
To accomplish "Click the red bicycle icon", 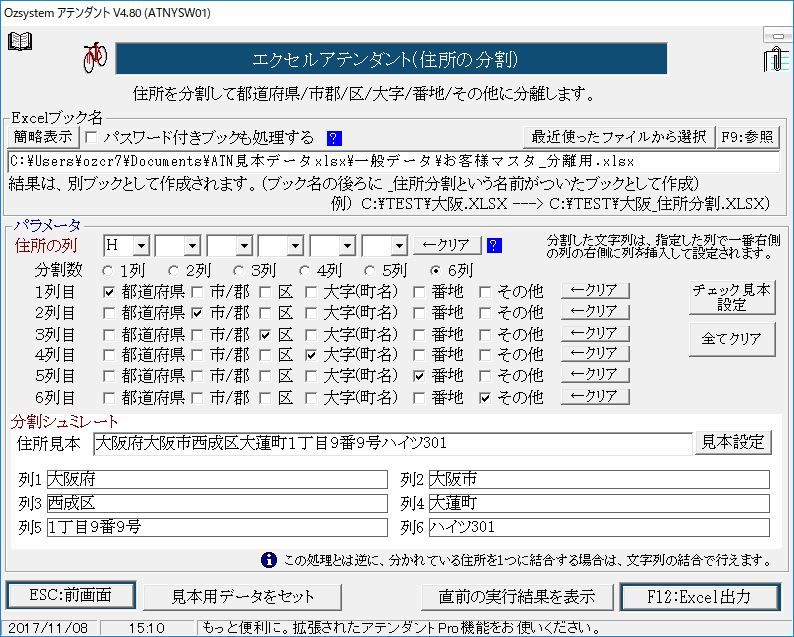I will pos(95,57).
